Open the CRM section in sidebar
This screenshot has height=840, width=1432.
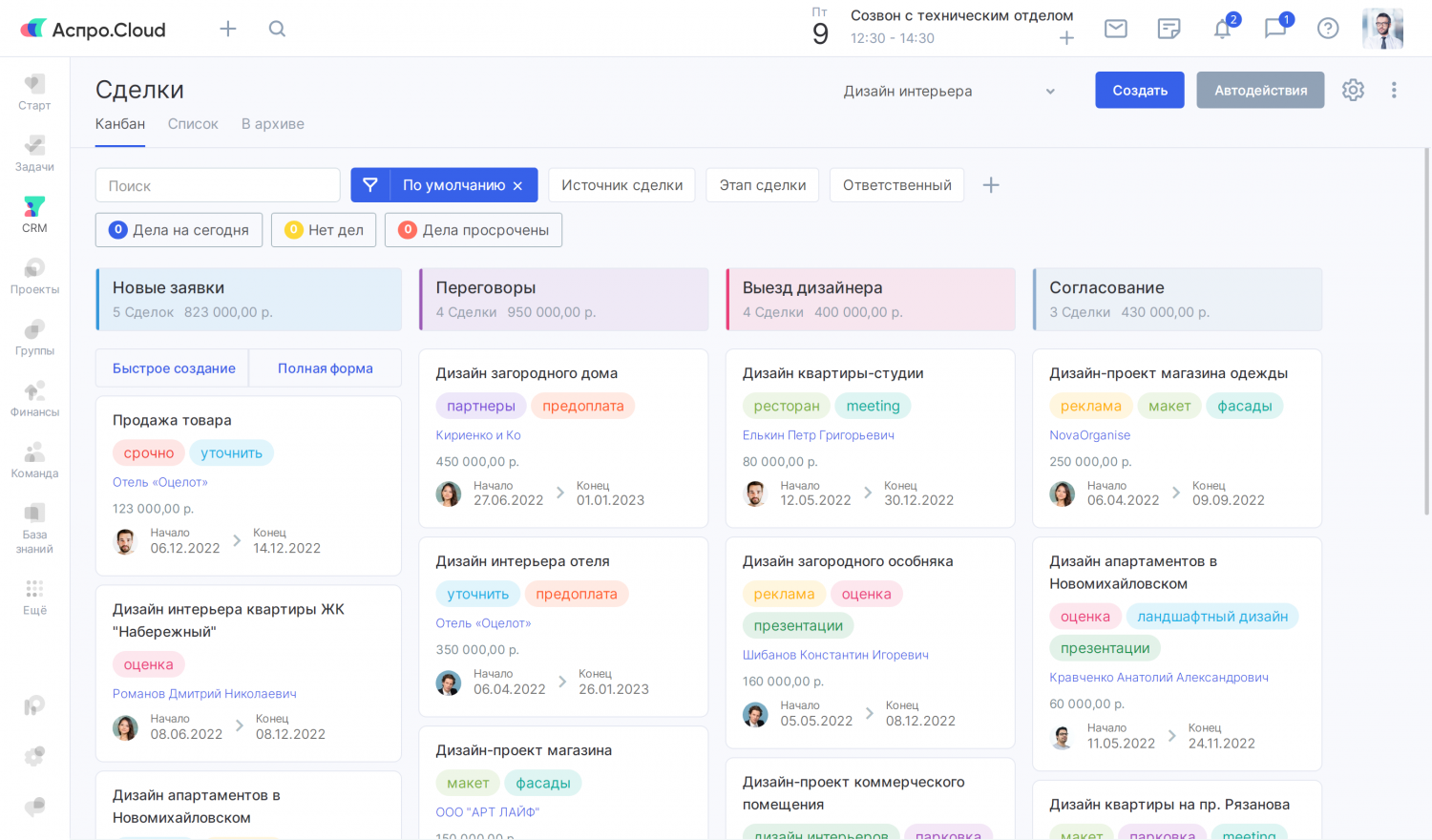point(34,214)
